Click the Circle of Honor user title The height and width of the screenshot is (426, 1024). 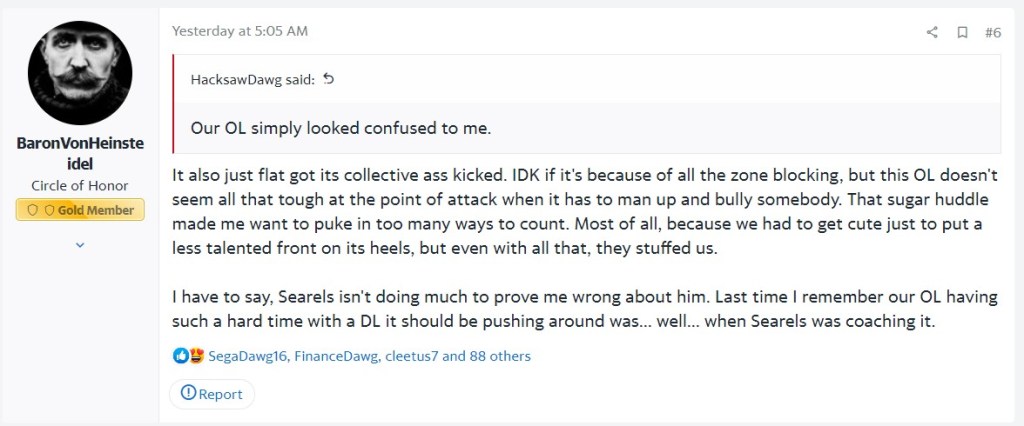80,186
